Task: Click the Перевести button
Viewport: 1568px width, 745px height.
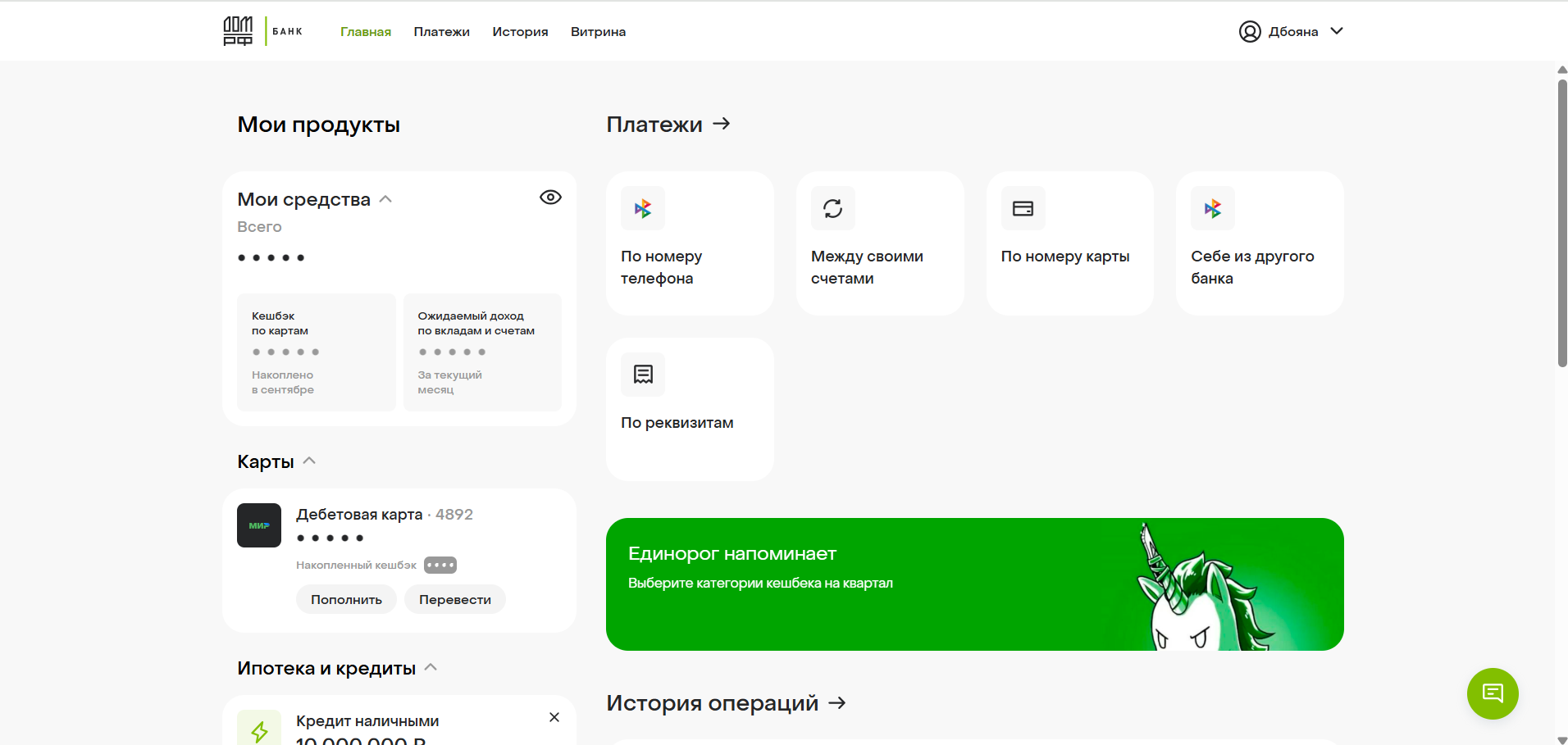Action: click(x=454, y=599)
